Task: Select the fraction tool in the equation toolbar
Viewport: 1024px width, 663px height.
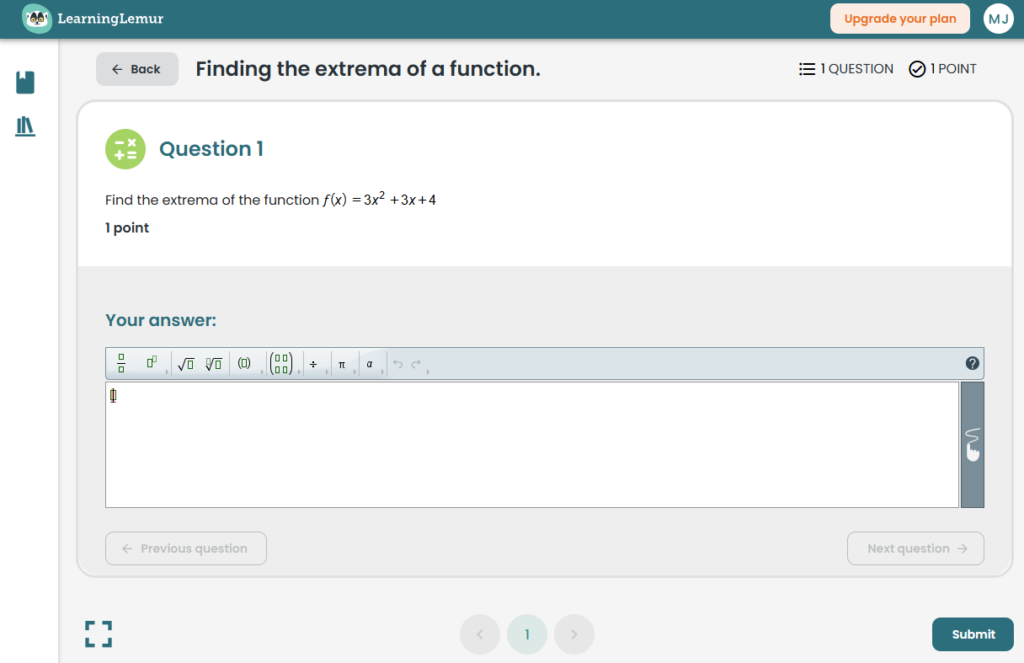Action: [x=120, y=363]
